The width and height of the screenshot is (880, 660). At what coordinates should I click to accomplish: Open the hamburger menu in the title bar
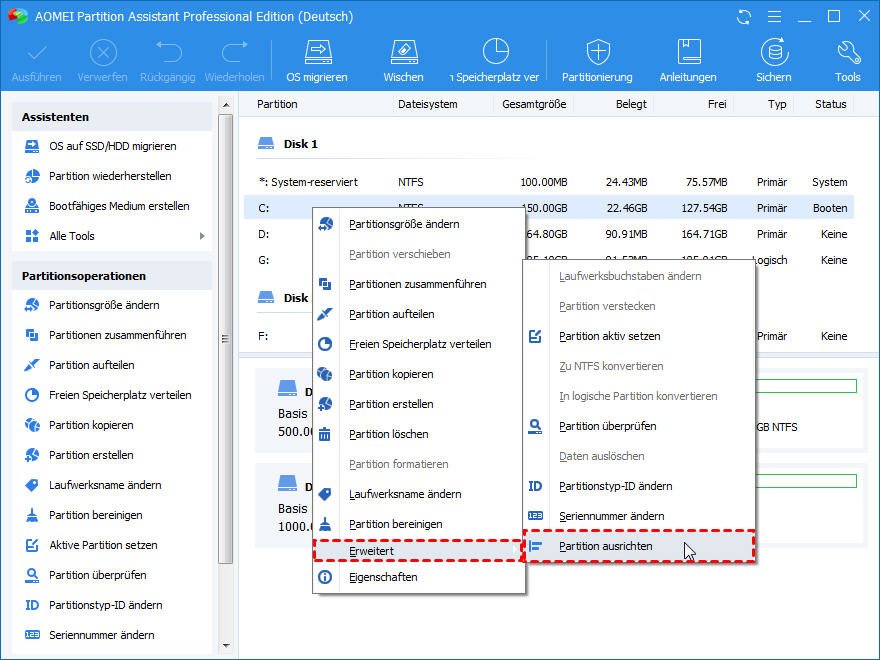[774, 17]
